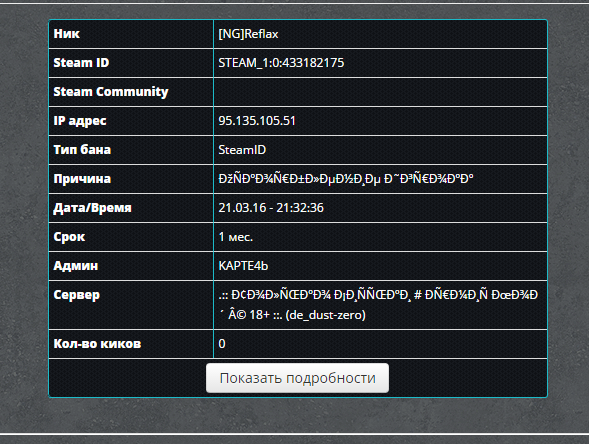Image resolution: width=589 pixels, height=444 pixels.
Task: Click the garbled reason text in Причина row
Action: coord(346,179)
